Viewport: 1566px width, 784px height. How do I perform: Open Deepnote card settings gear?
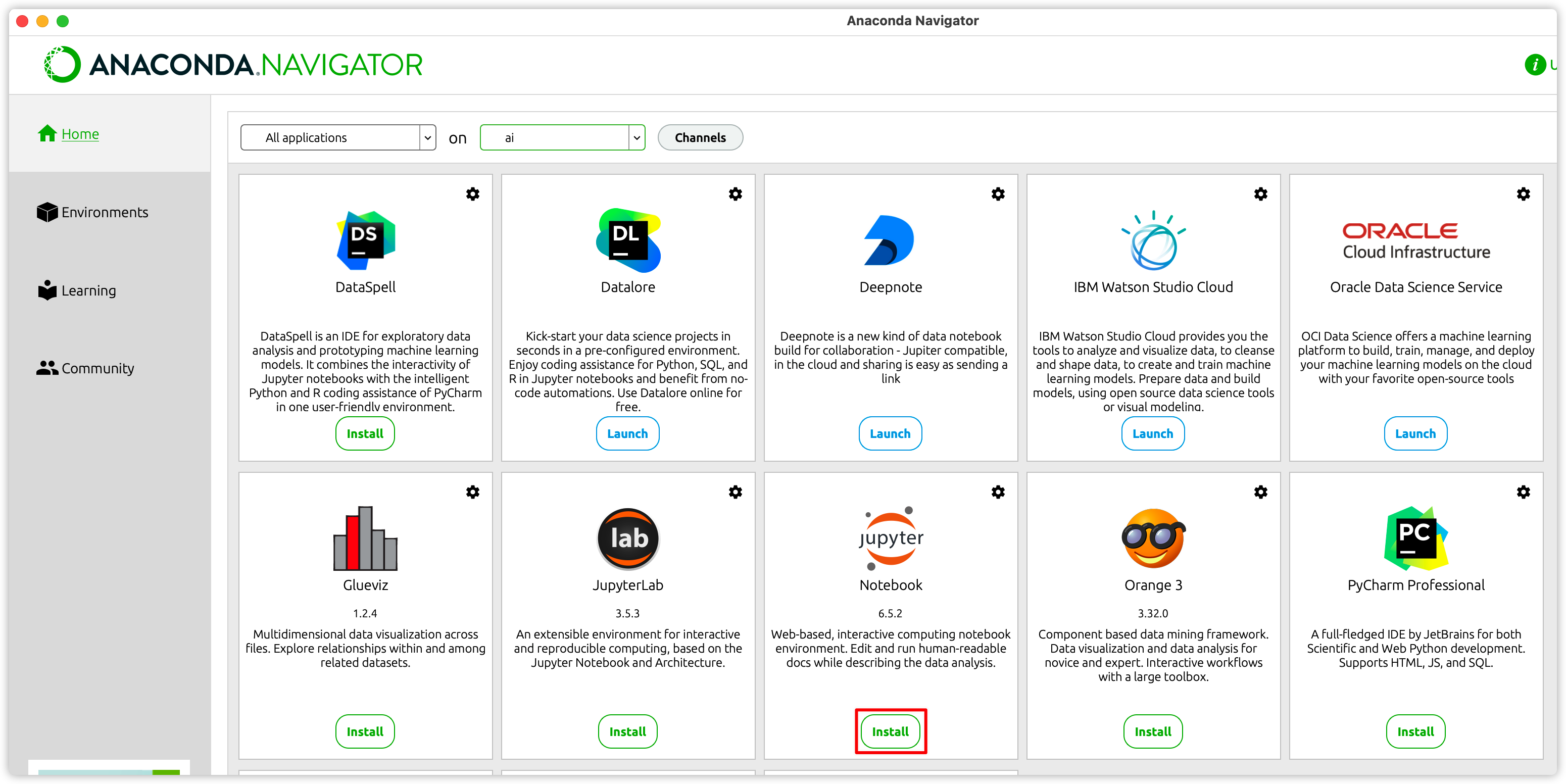pyautogui.click(x=998, y=194)
